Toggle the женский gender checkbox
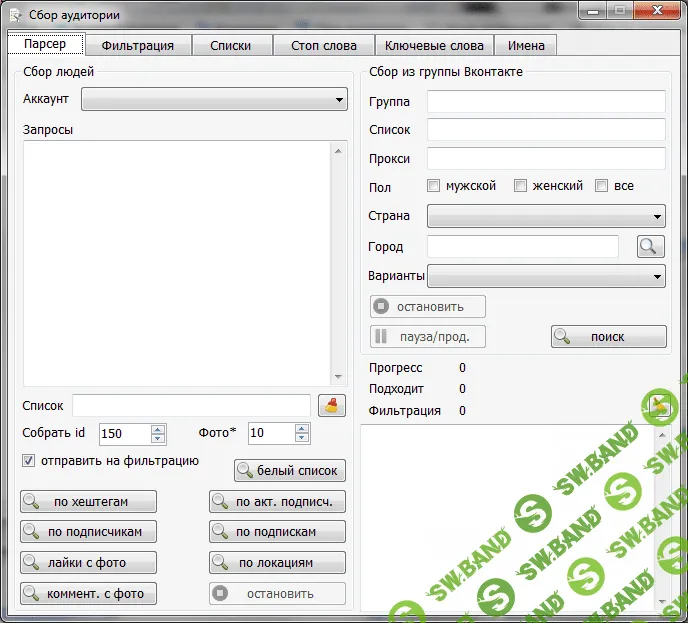The image size is (688, 623). (520, 186)
